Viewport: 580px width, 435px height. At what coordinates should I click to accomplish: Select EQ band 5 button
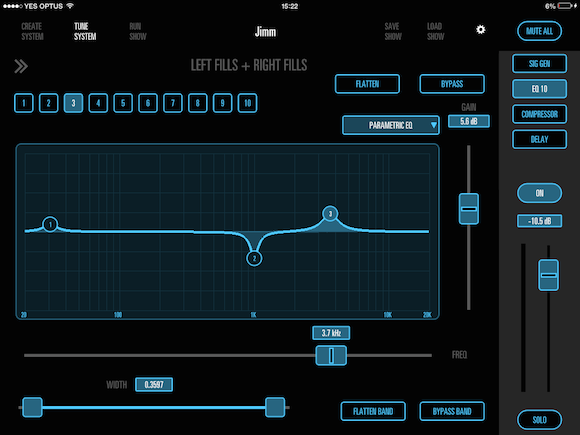click(x=123, y=103)
